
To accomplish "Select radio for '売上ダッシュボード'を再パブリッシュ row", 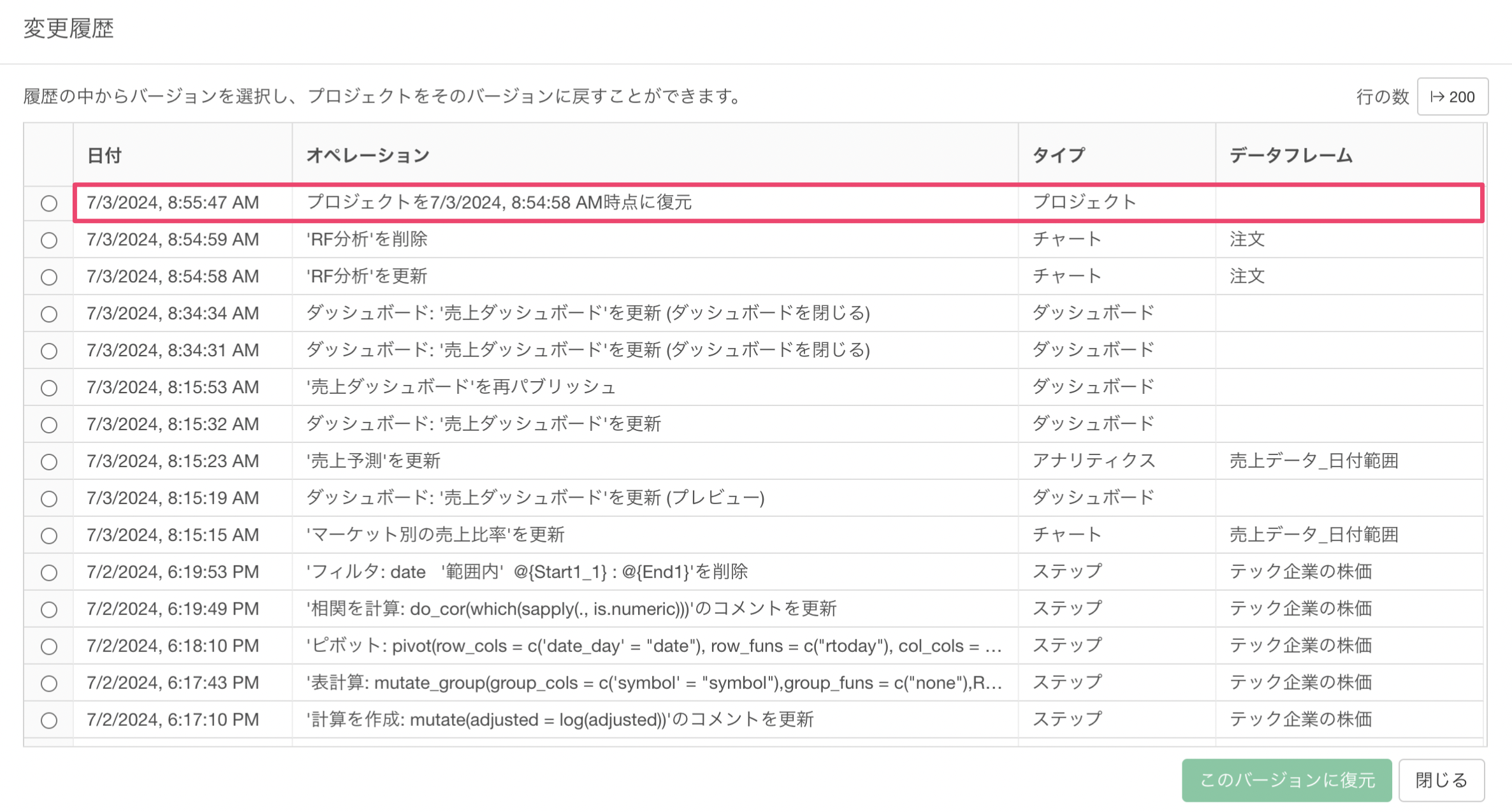I will point(49,388).
